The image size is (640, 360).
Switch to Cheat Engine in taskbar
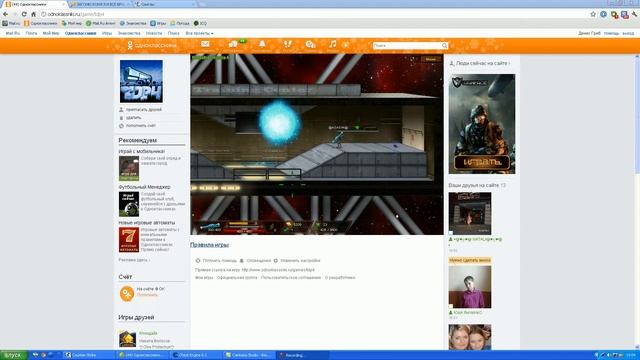(196, 355)
